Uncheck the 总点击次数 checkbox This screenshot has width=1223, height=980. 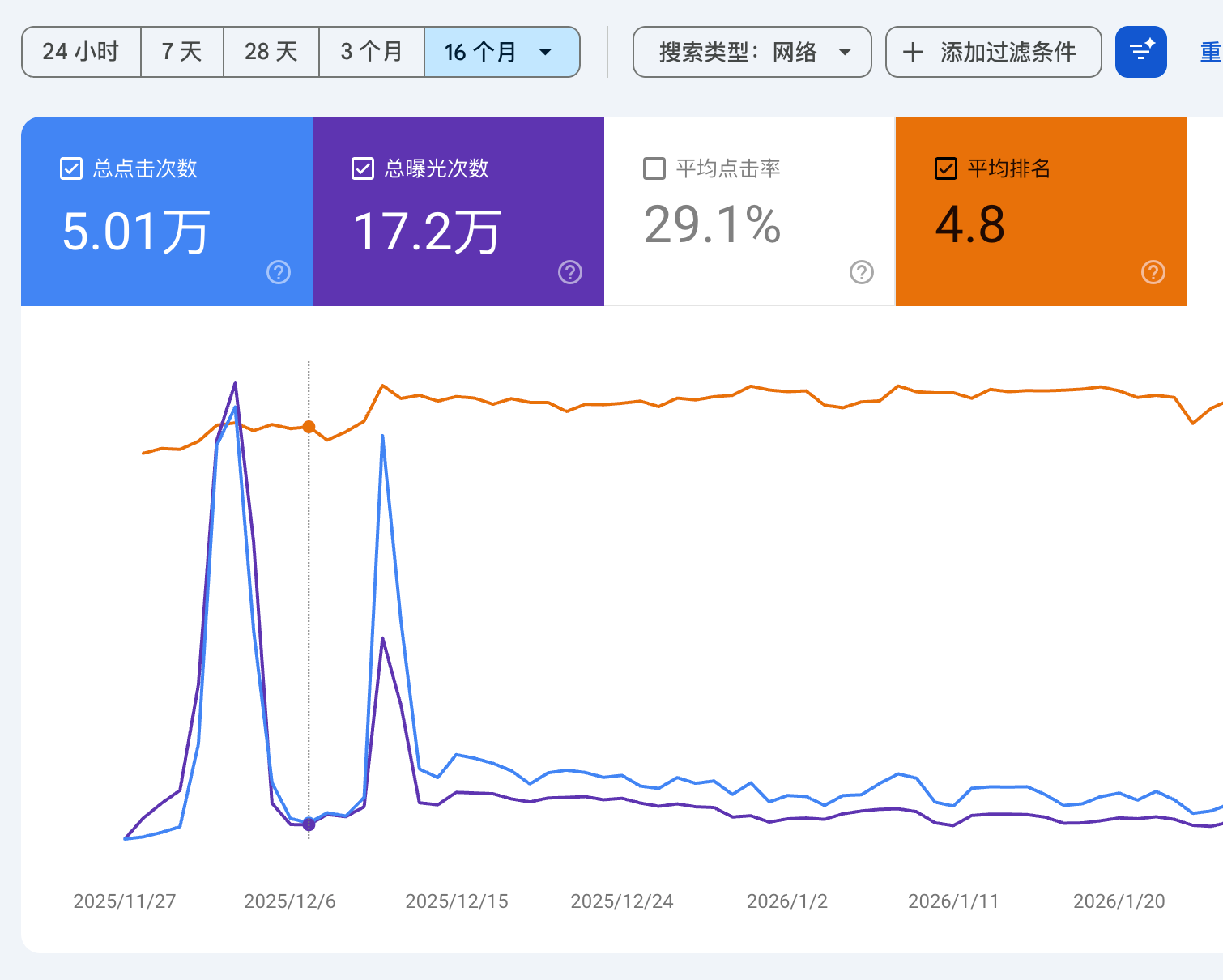coord(71,168)
